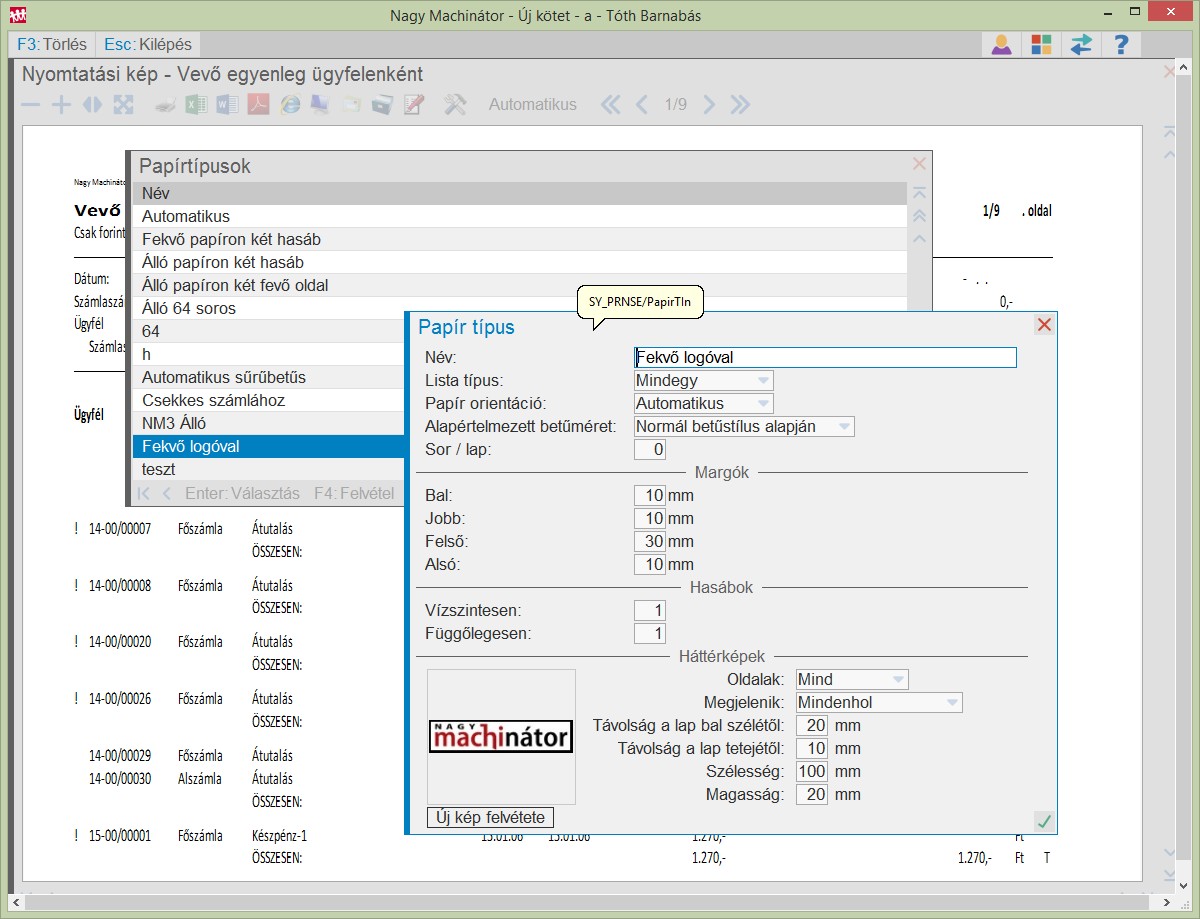Select Csekkes számlához in paper list
Screen dimensions: 1200x919
tap(213, 400)
